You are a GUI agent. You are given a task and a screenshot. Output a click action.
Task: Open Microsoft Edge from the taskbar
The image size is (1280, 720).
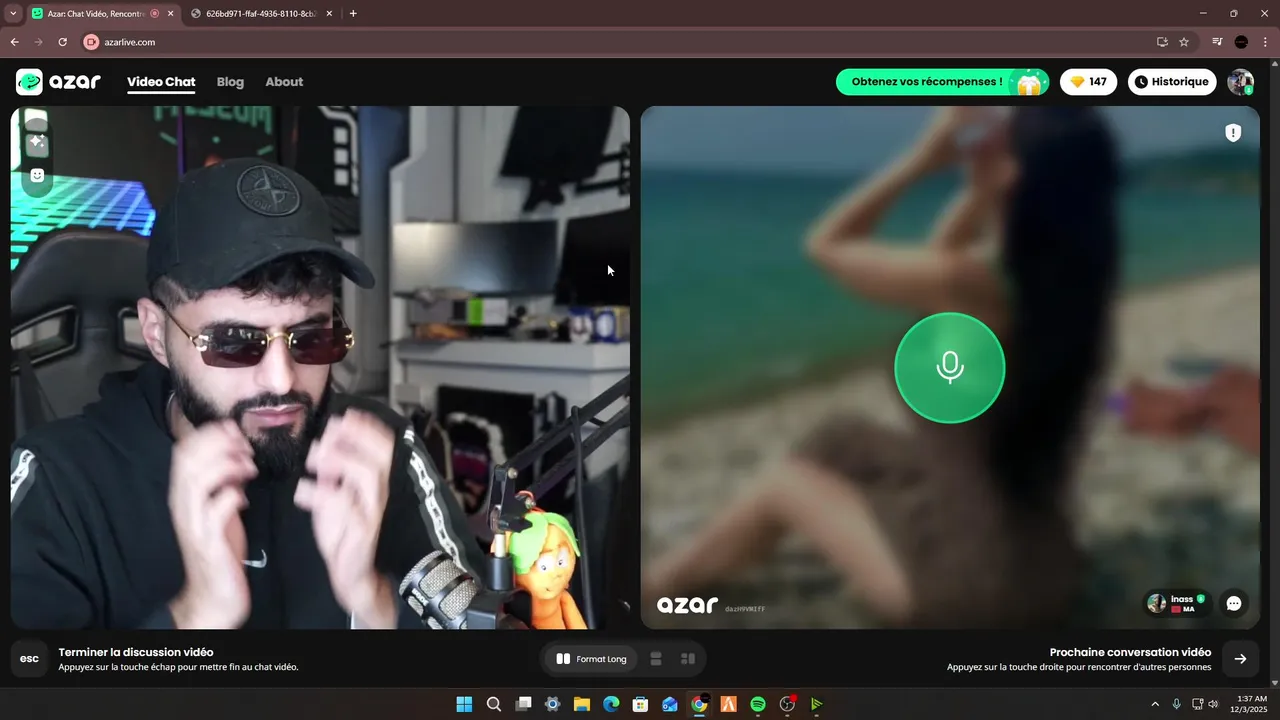tap(611, 704)
